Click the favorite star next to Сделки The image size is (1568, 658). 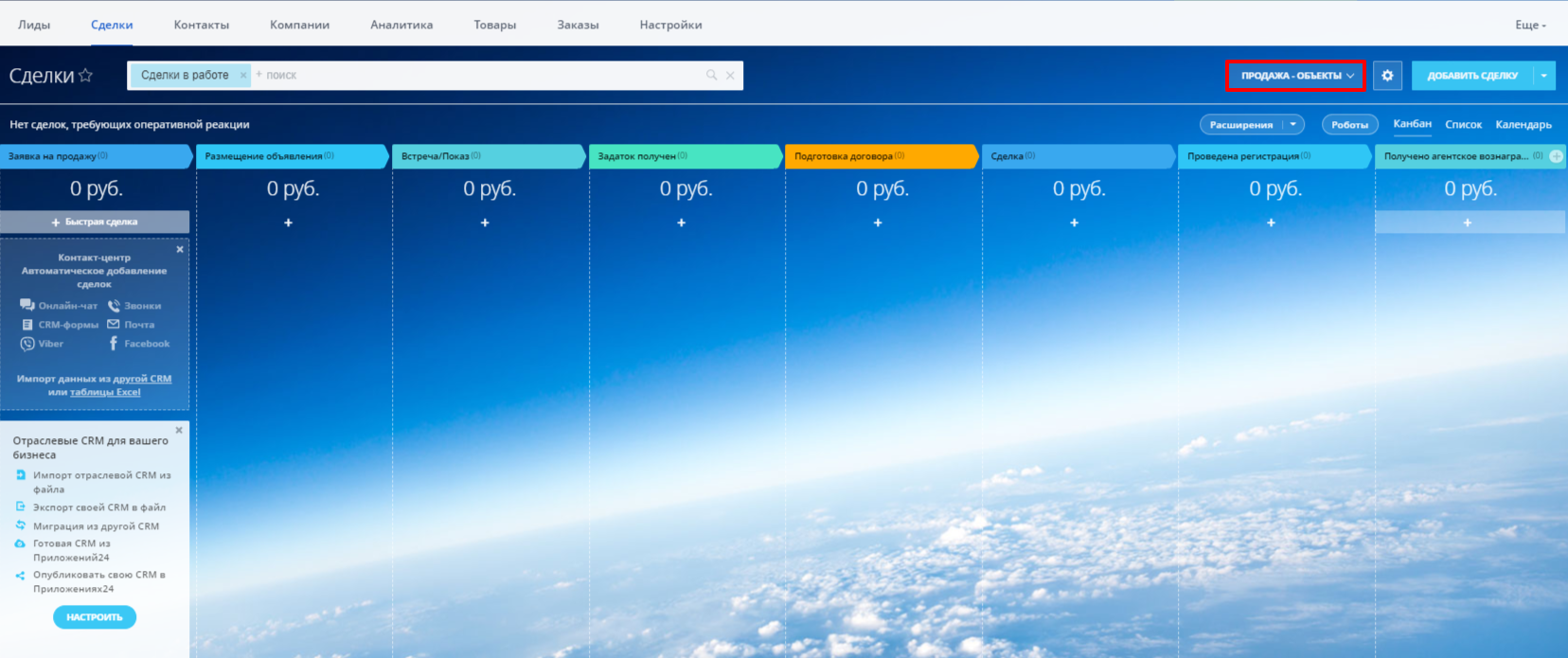[85, 76]
